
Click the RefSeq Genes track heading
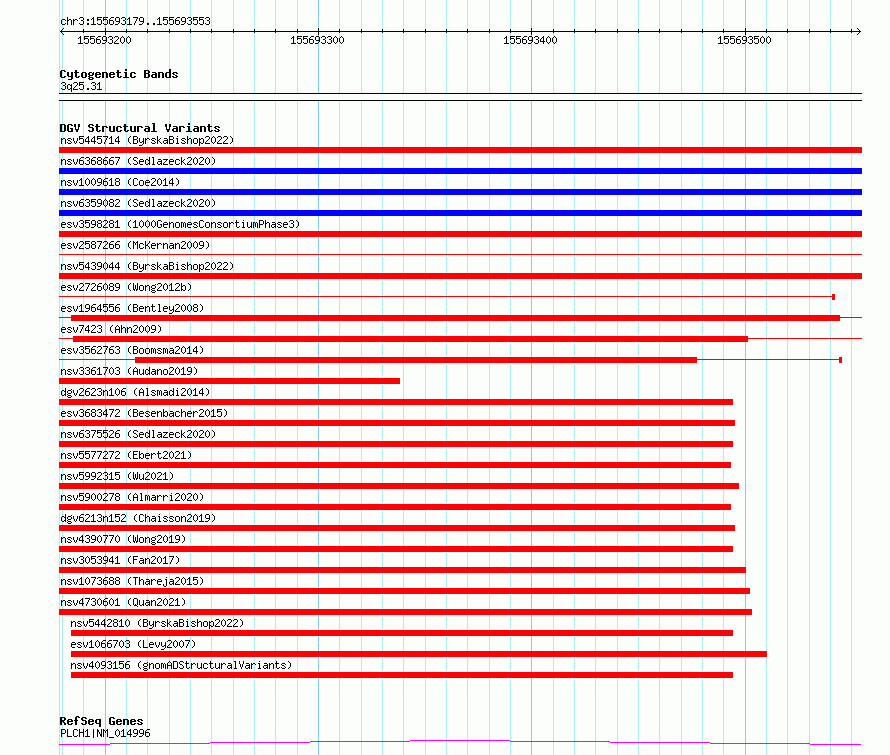(101, 721)
